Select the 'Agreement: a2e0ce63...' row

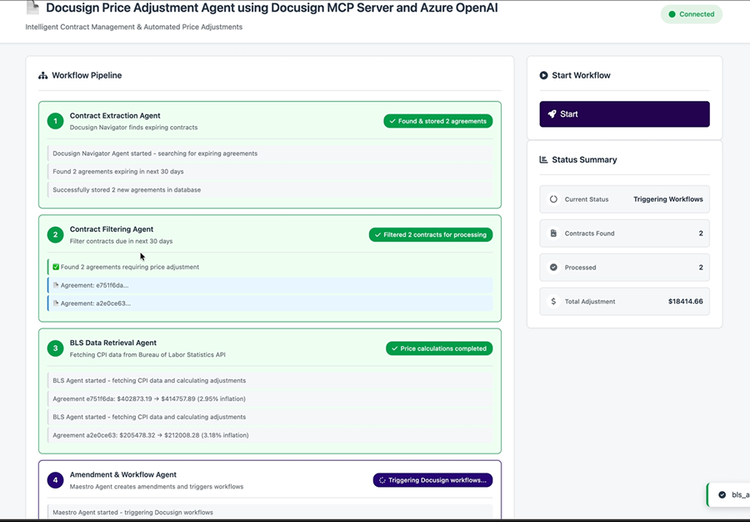[270, 303]
